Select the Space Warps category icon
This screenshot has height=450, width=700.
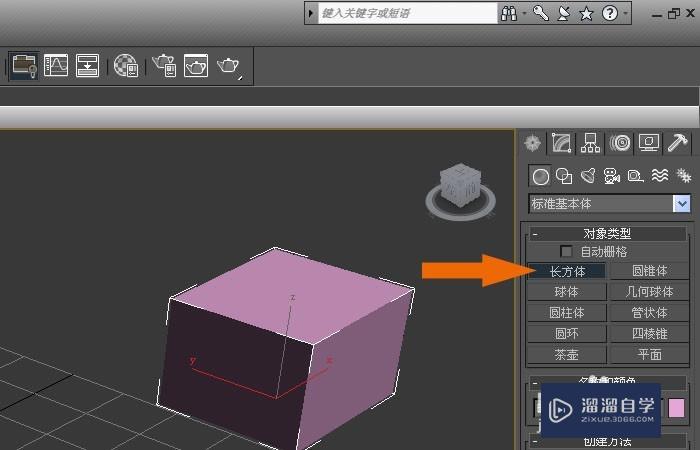[659, 175]
